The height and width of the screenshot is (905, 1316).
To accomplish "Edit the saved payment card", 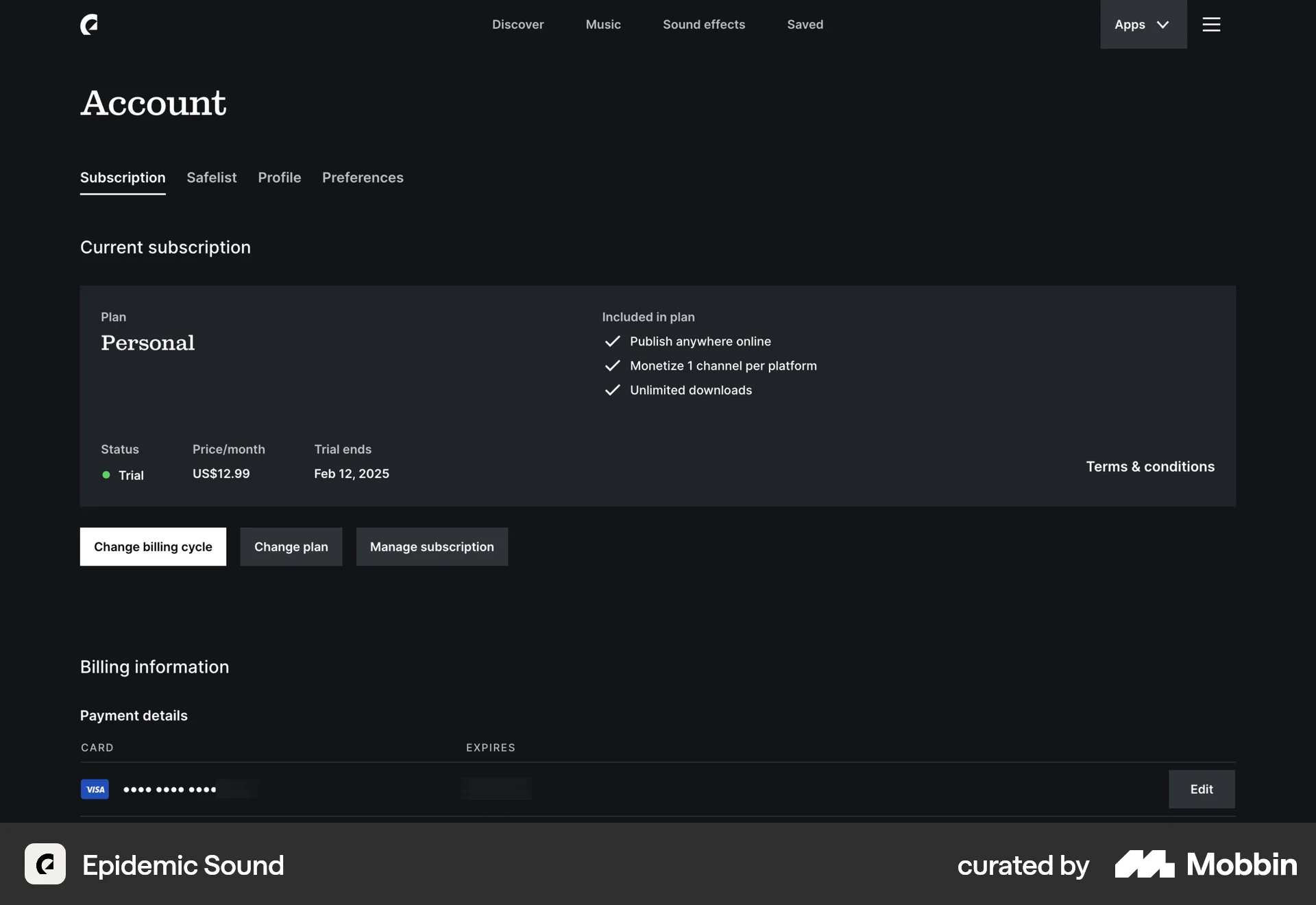I will tap(1202, 789).
